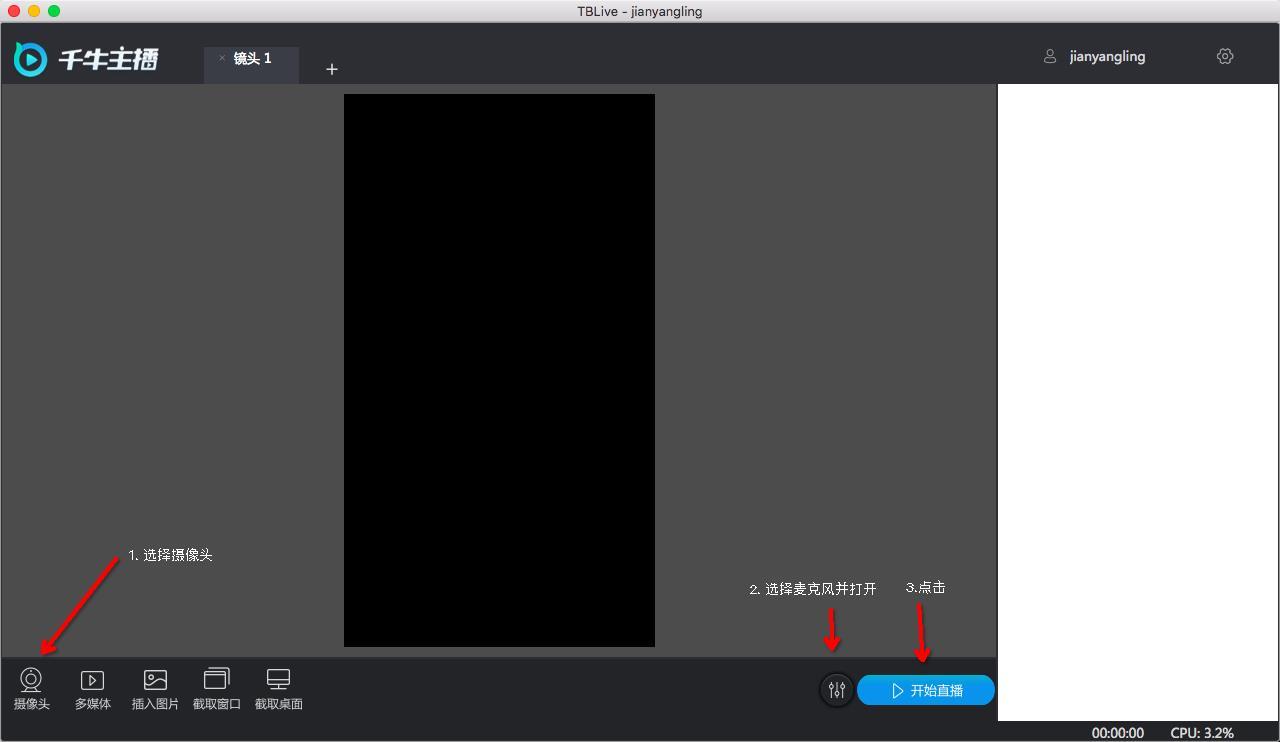Open settings via the gear icon
This screenshot has width=1280, height=742.
pyautogui.click(x=1225, y=56)
